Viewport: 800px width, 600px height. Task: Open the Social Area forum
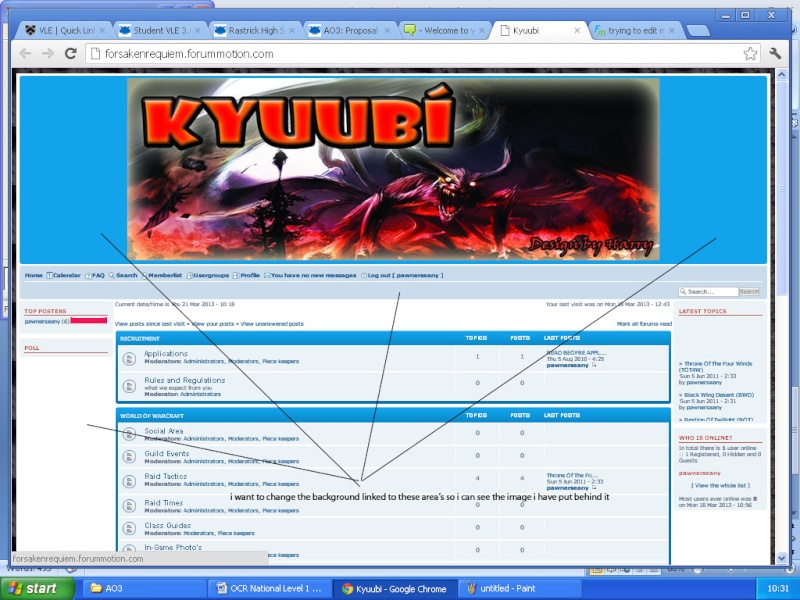click(164, 431)
